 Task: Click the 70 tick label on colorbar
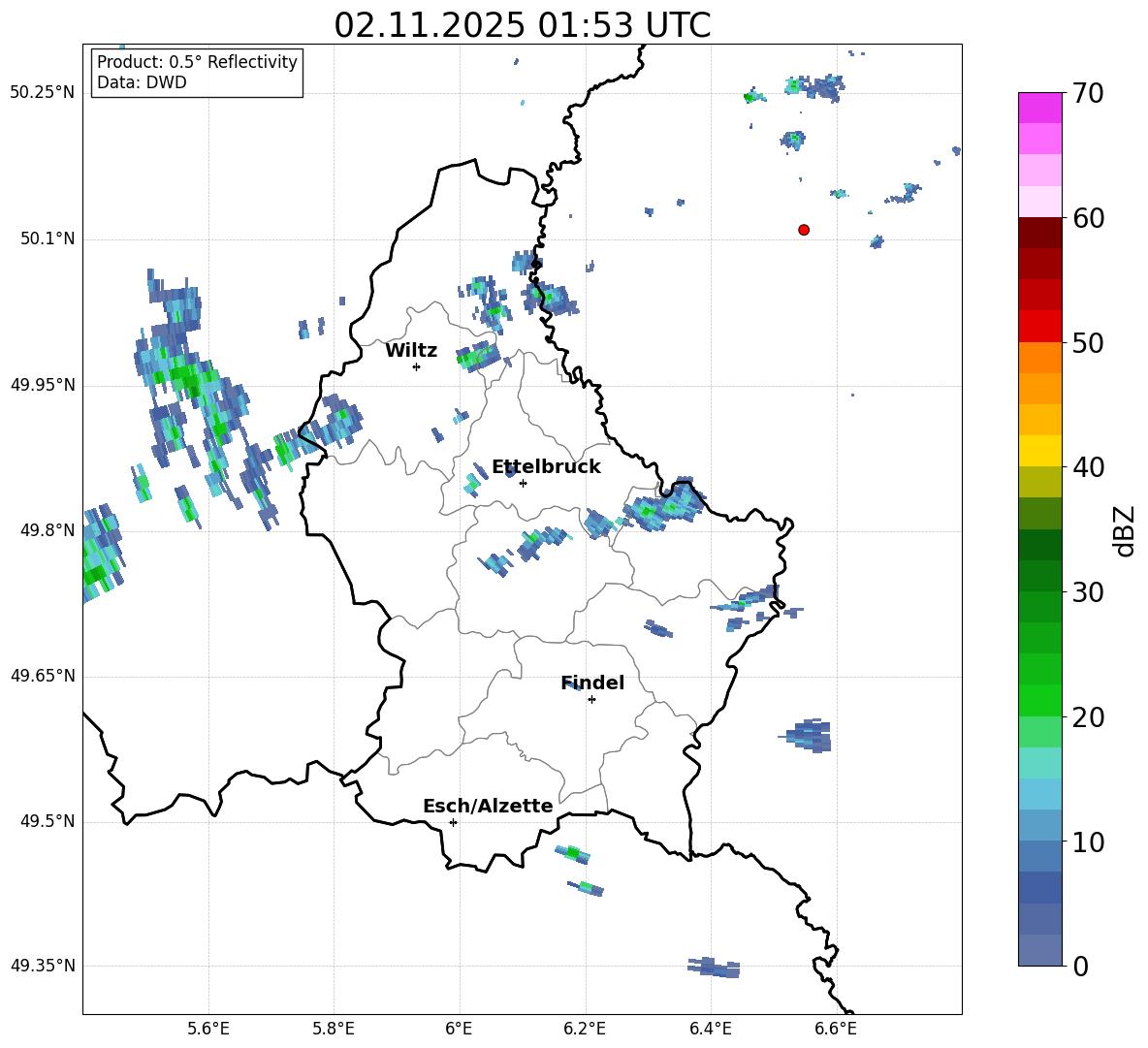coord(1091,94)
